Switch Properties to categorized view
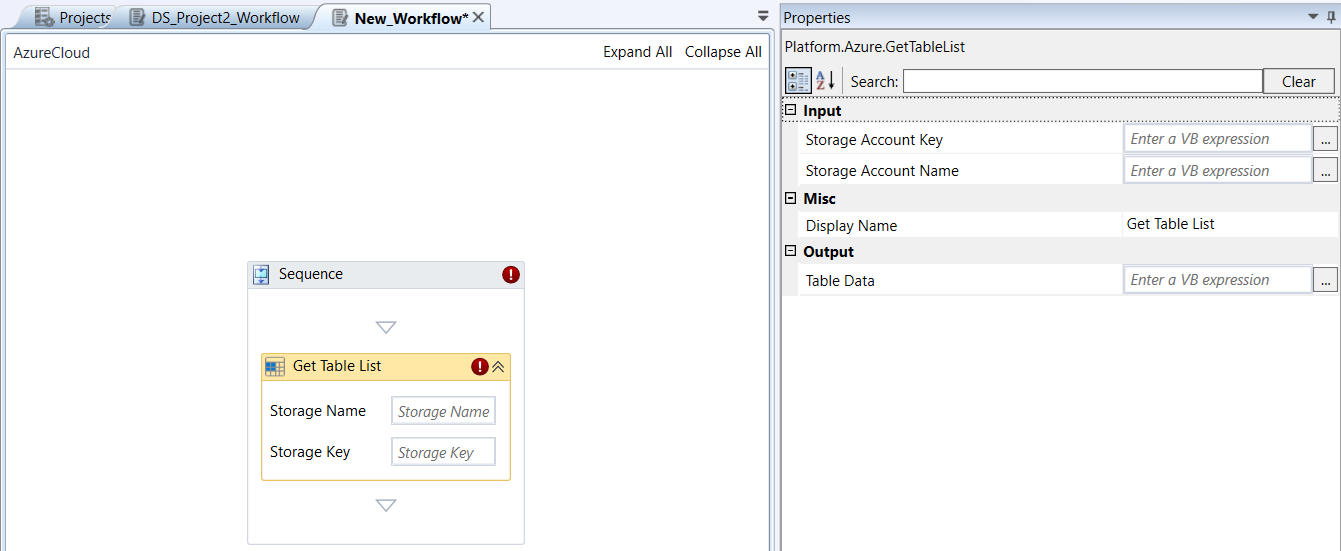Screen dimensions: 1341x551 pos(798,81)
